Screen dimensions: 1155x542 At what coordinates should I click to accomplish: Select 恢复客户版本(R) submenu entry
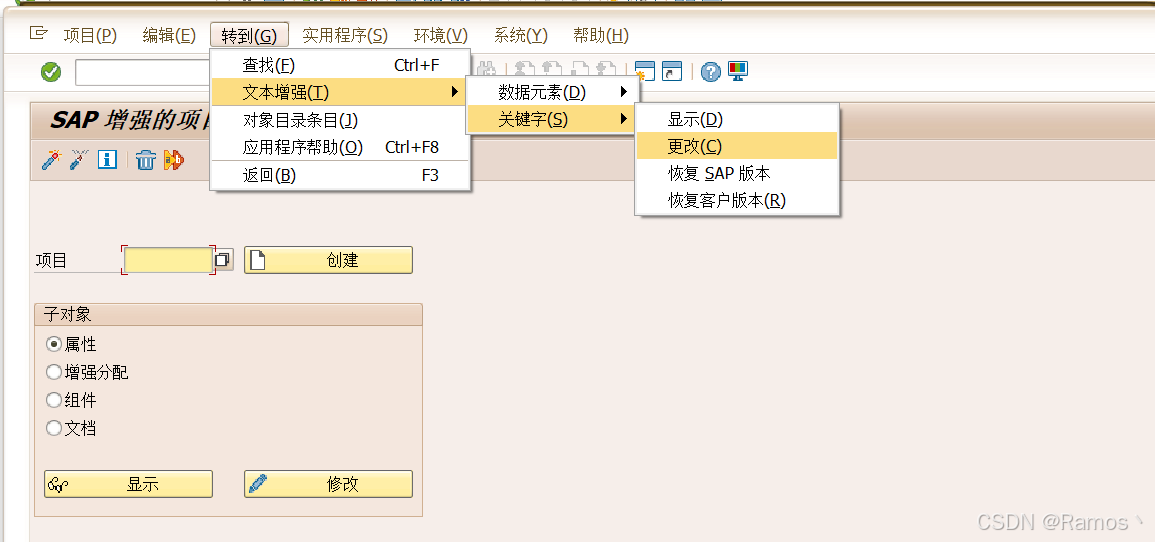coord(737,200)
